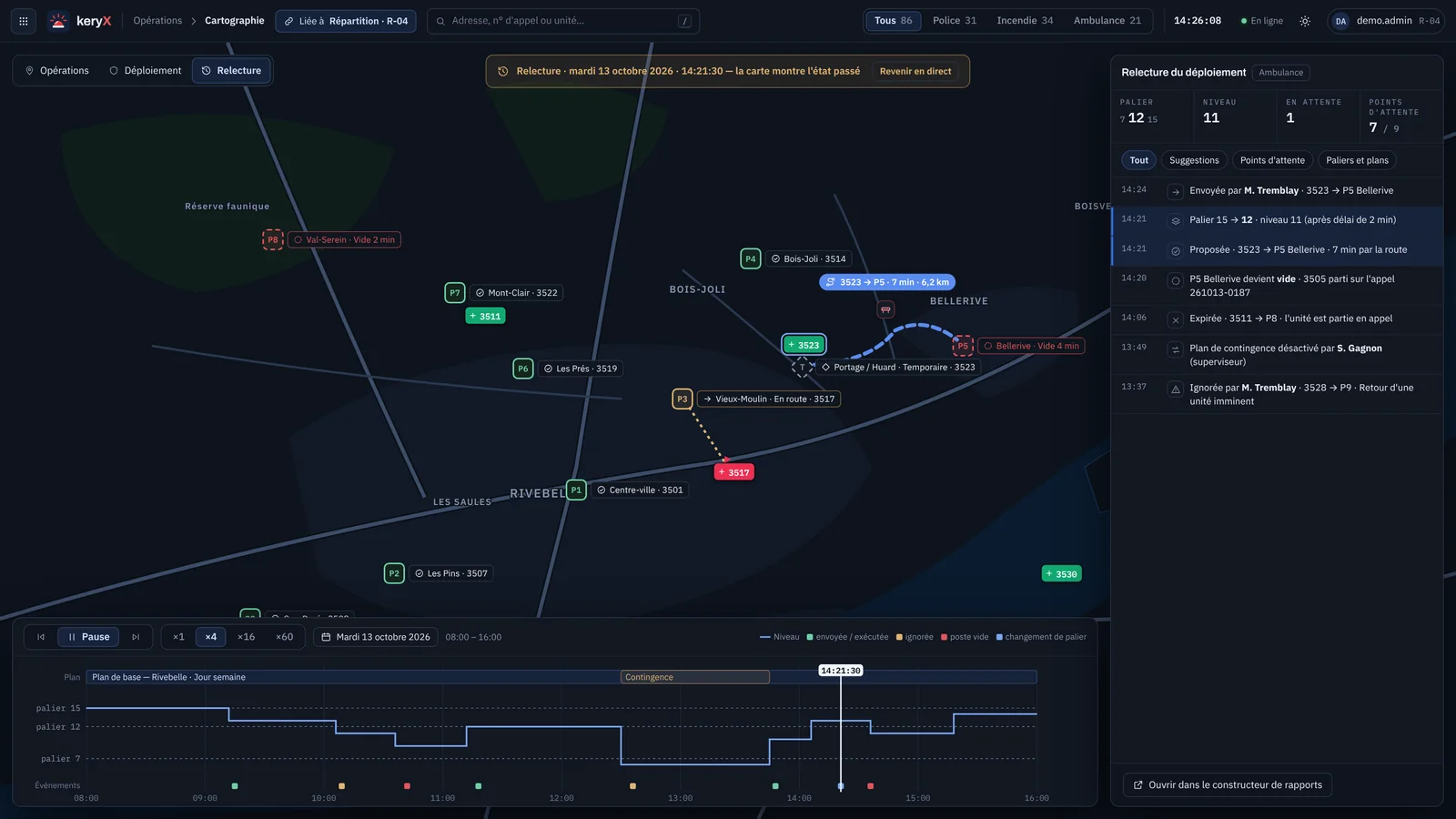Select the P7 Mont-Clair post marker
The width and height of the screenshot is (1456, 819).
(x=455, y=292)
